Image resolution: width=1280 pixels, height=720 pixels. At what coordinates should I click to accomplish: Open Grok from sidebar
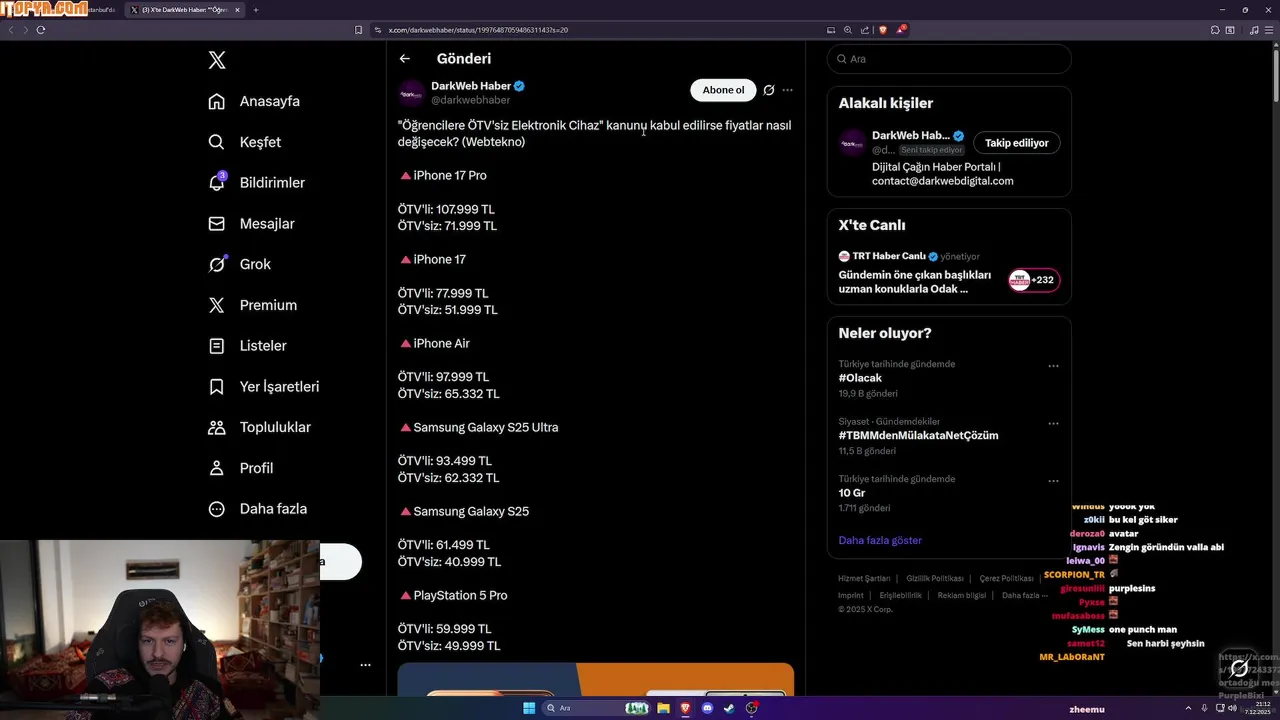tap(239, 264)
